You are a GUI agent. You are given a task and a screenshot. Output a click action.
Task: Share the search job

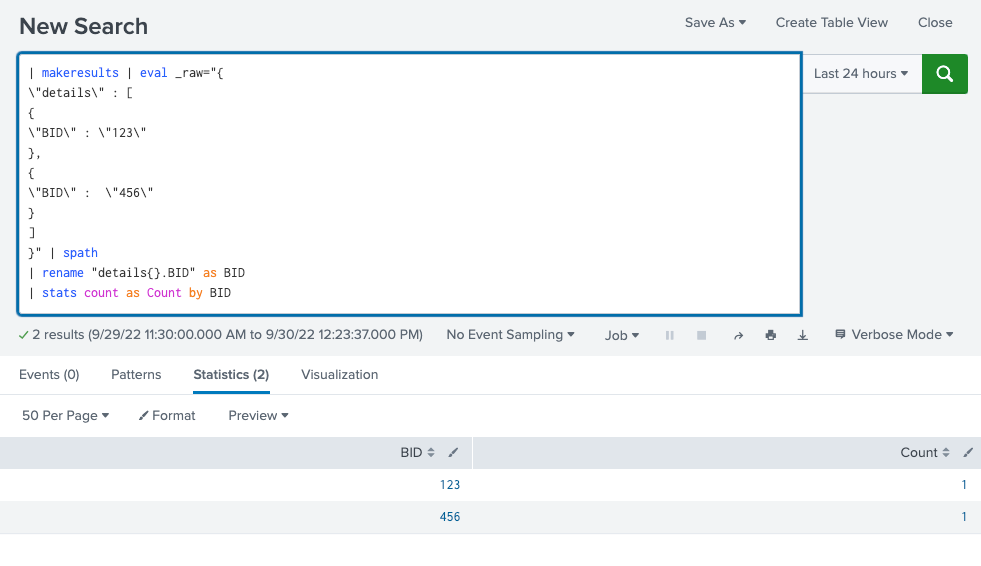(x=738, y=336)
